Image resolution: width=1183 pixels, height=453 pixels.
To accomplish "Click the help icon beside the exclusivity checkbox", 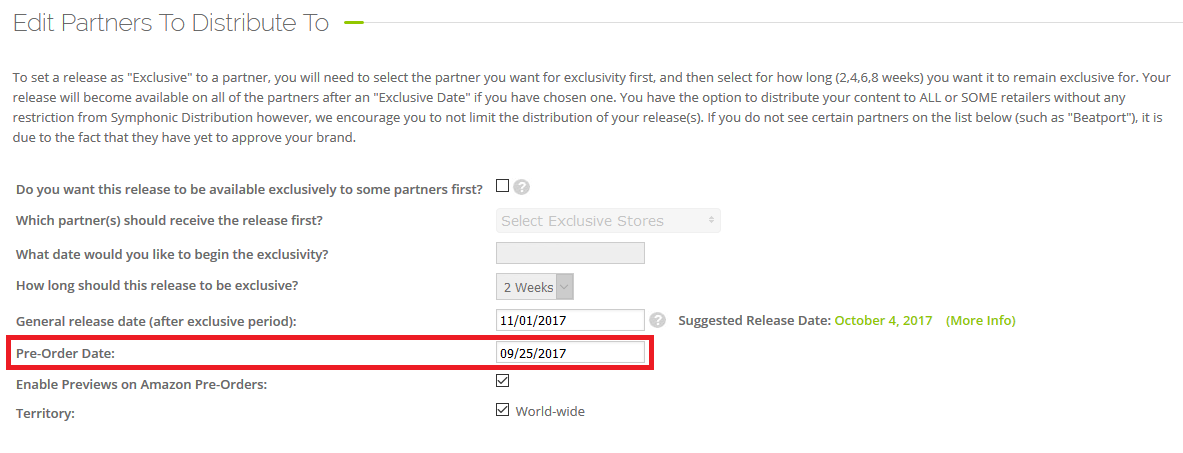I will point(522,187).
